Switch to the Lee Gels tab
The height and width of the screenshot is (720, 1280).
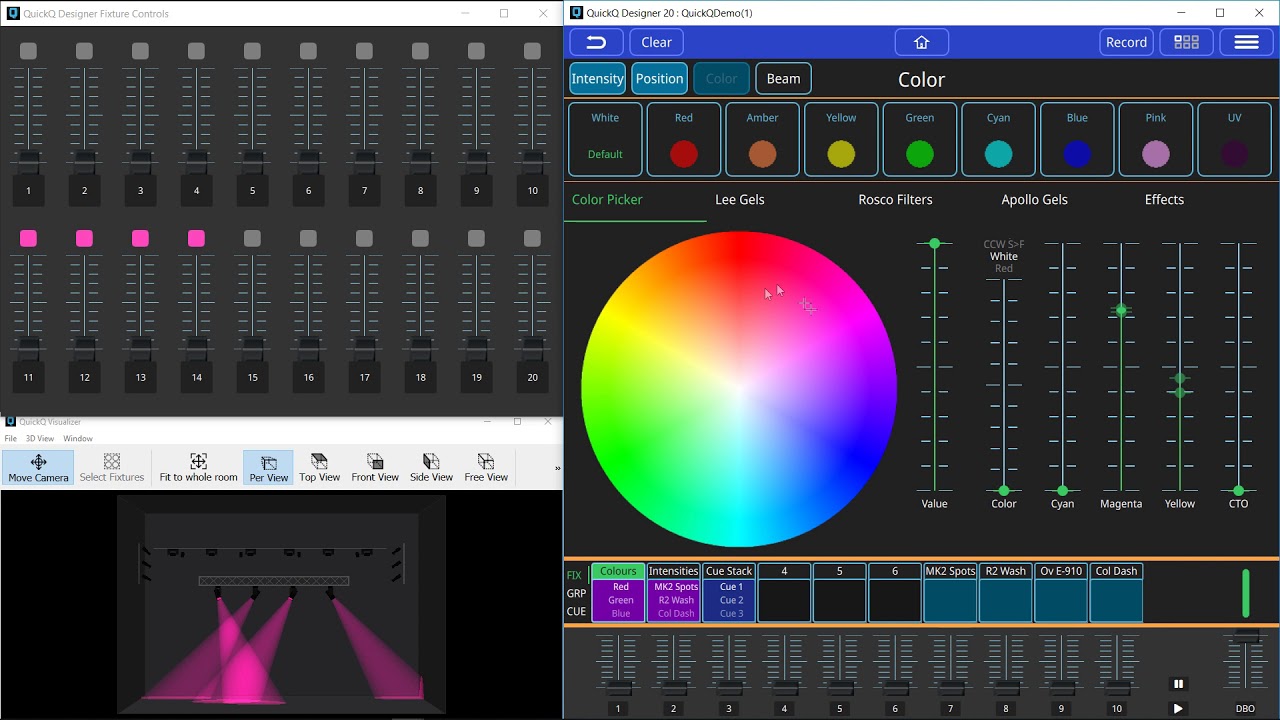(739, 200)
